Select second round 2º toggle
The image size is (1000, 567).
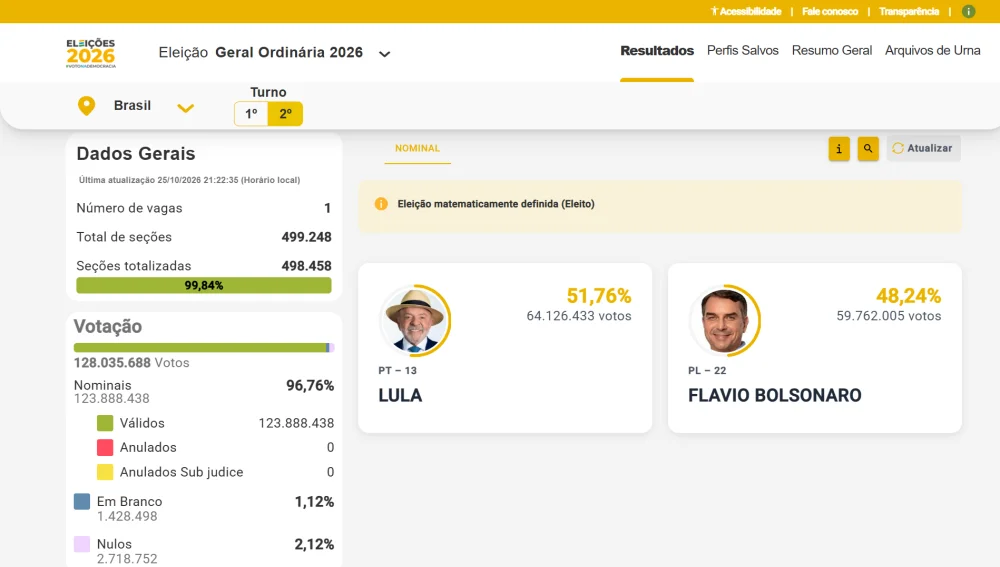pyautogui.click(x=285, y=114)
